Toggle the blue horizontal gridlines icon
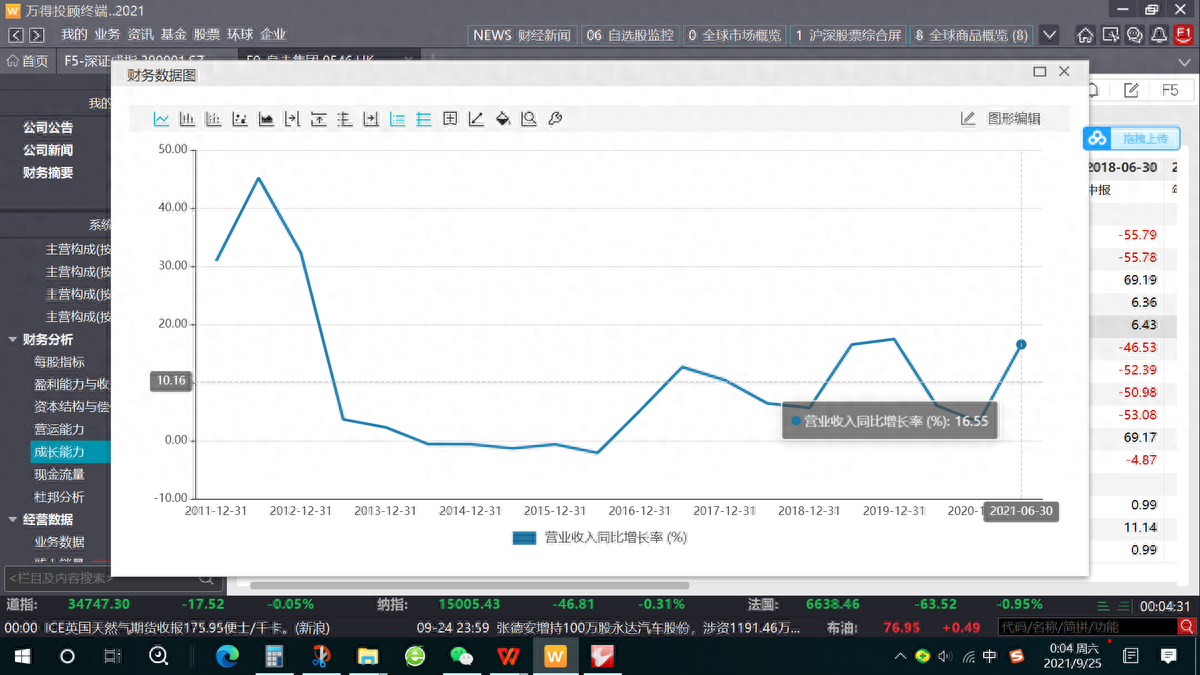 click(424, 119)
